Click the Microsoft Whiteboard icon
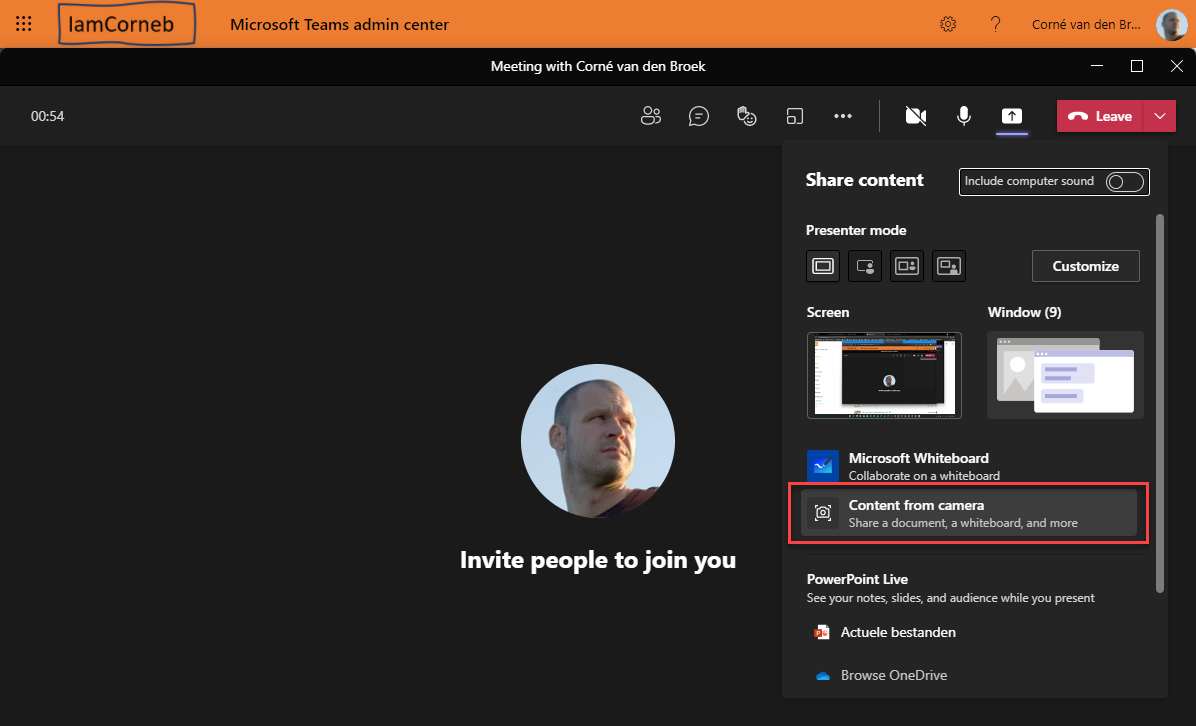Screen dimensions: 1196x726 [823, 466]
